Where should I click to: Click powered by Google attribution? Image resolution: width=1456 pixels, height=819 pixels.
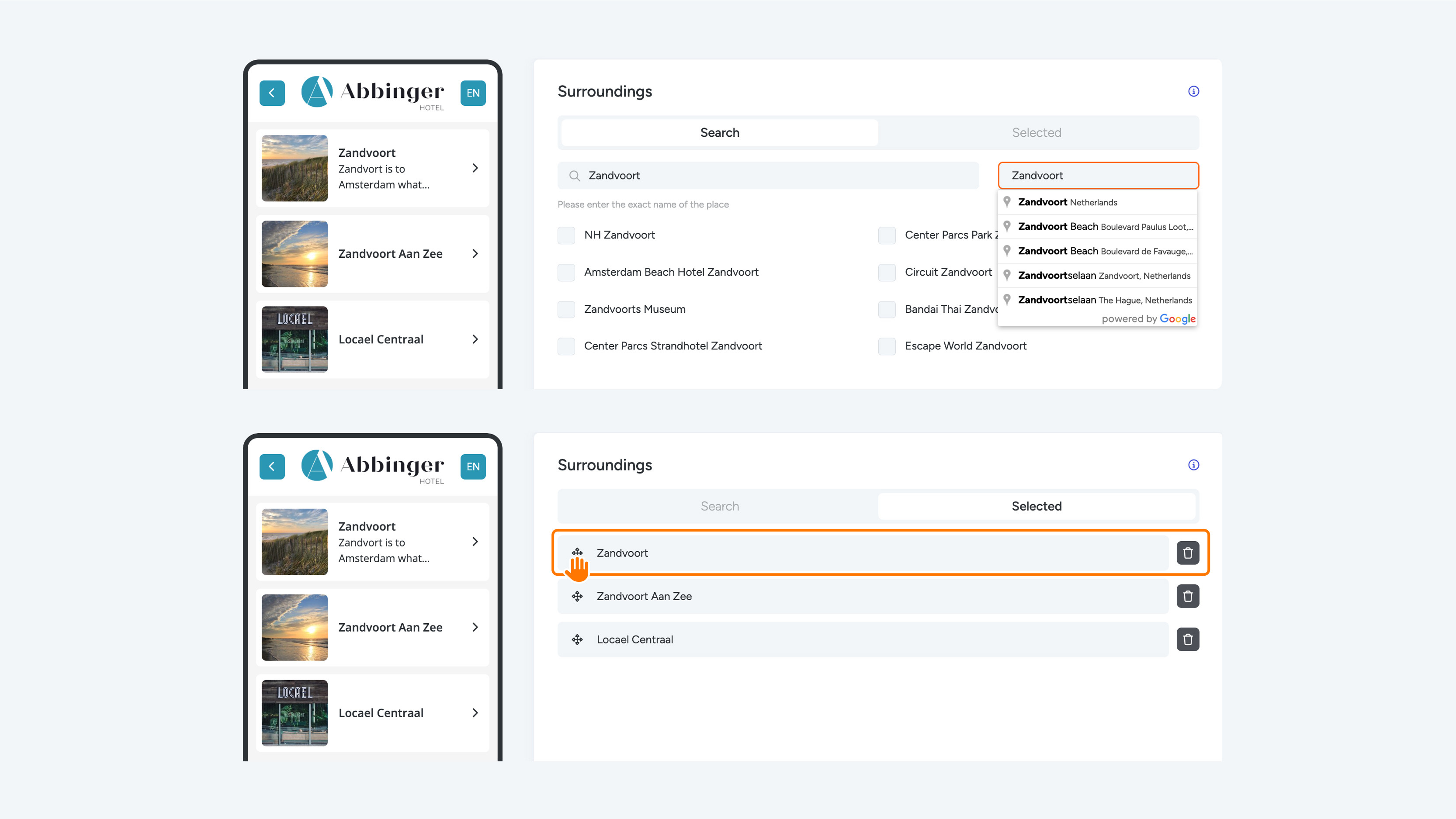(1148, 318)
